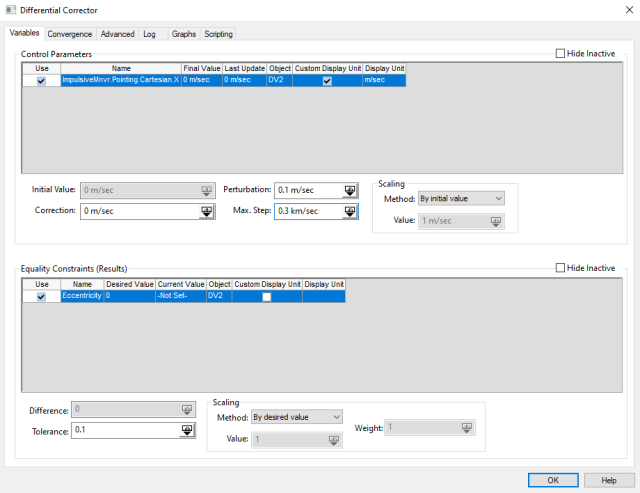Click the unit icon in Tolerance field
This screenshot has width=640, height=493.
[186, 430]
